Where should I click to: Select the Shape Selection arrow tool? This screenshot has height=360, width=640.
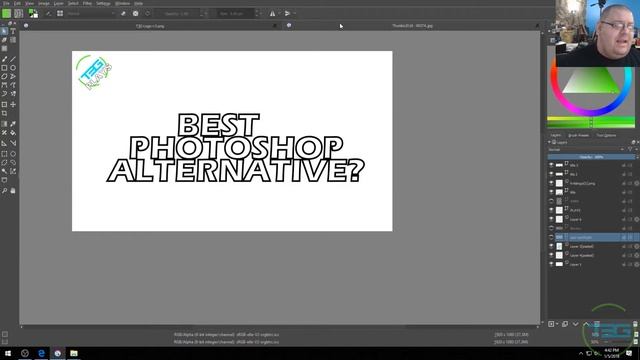pyautogui.click(x=4, y=31)
